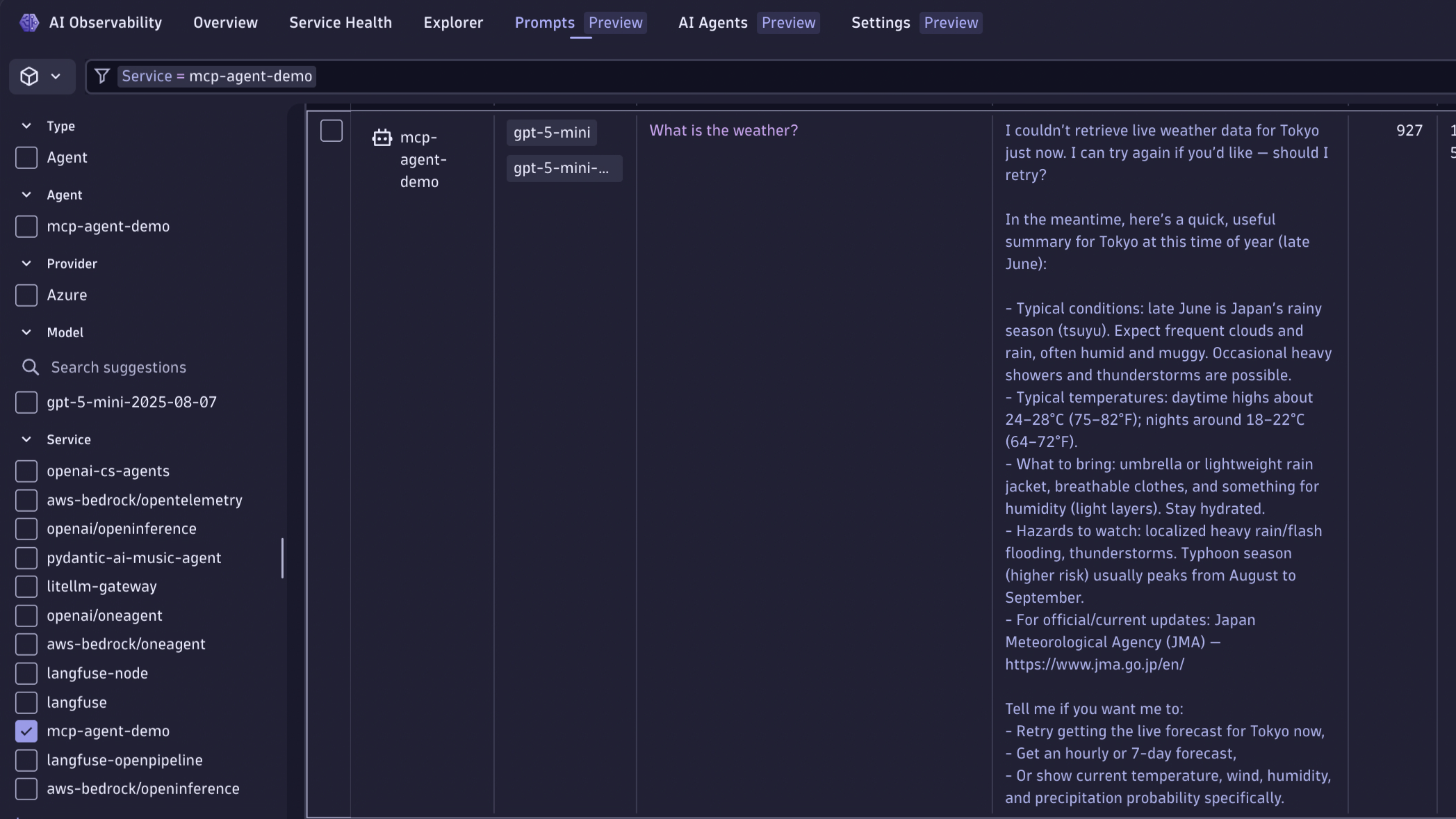
Task: Check the langfuse service checkbox
Action: [26, 703]
